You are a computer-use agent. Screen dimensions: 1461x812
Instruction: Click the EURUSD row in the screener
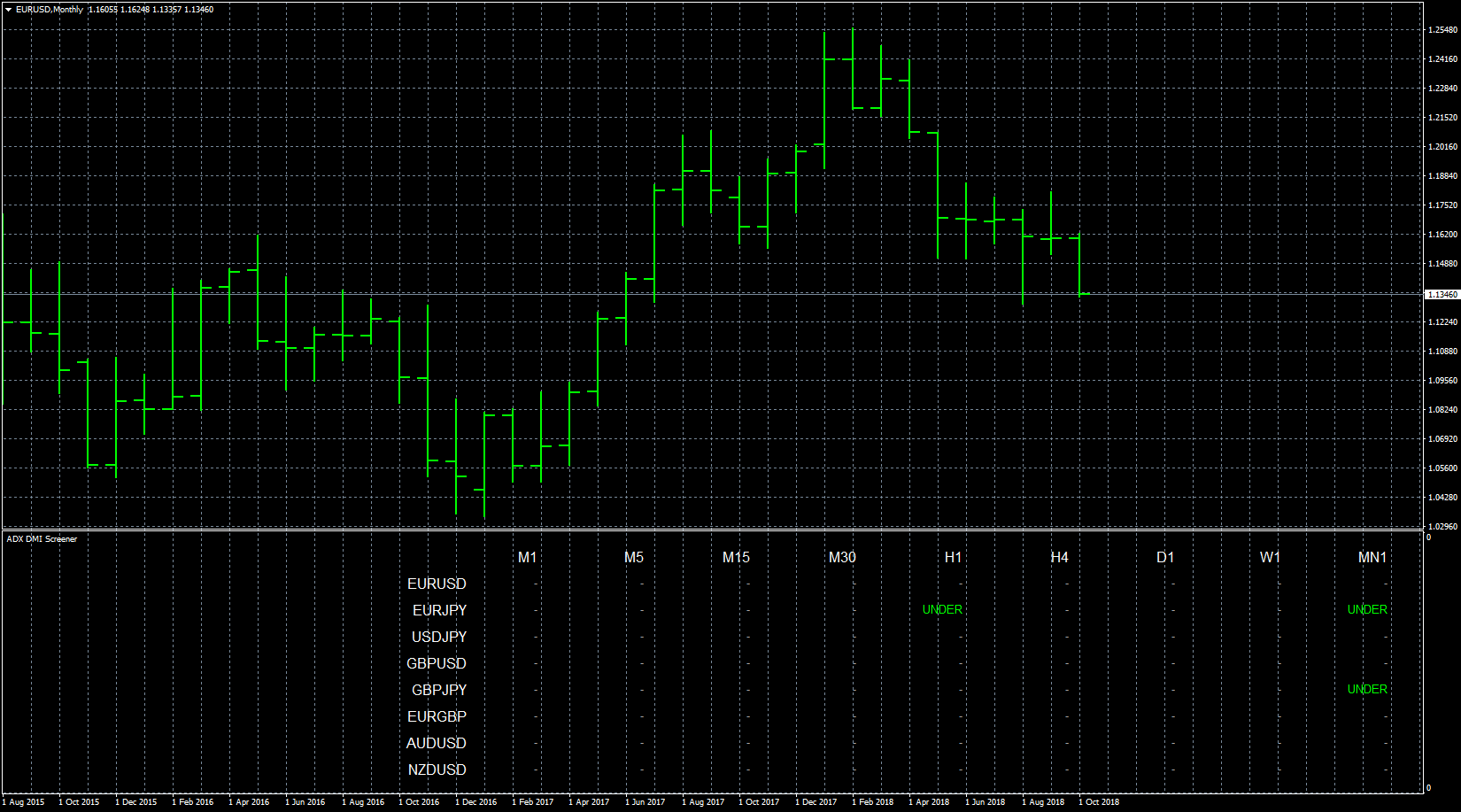(437, 584)
